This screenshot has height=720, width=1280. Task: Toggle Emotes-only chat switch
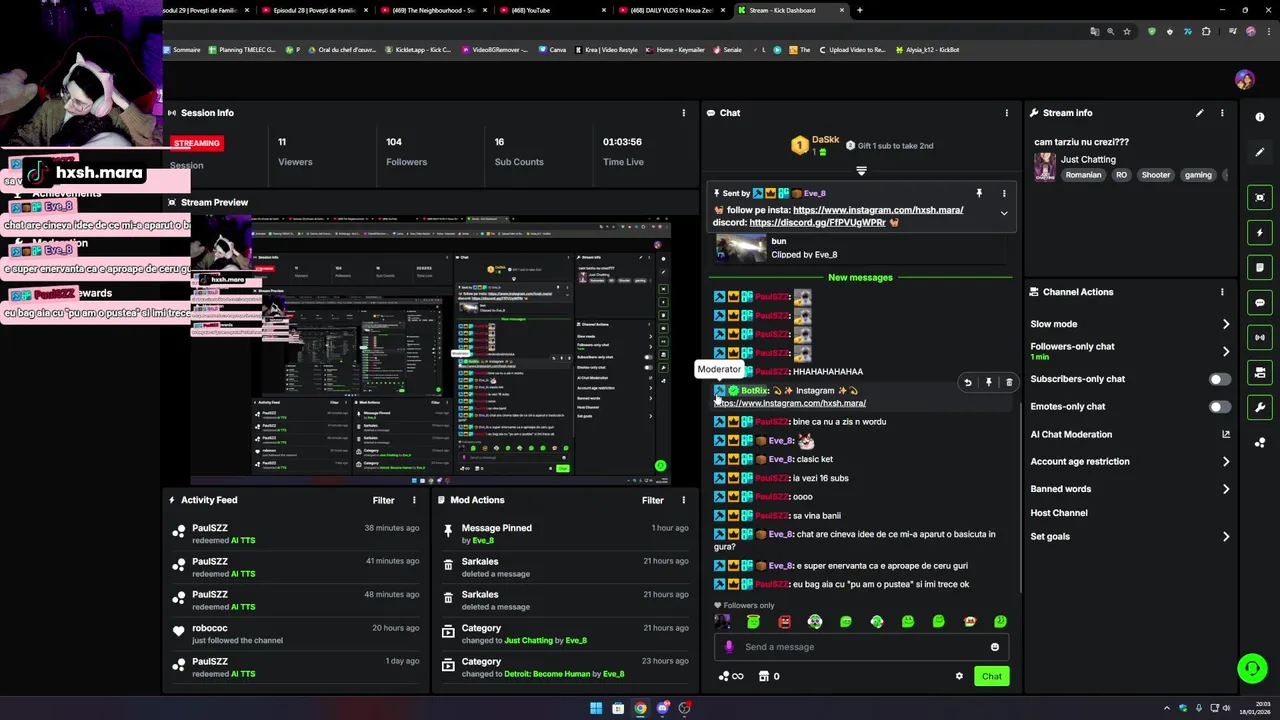(1219, 407)
